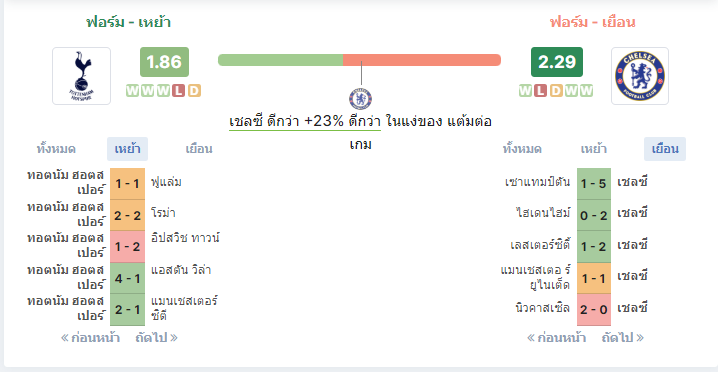This screenshot has height=372, width=718.
Task: Go to ถัดไป page under Tottenham matches
Action: pos(157,338)
